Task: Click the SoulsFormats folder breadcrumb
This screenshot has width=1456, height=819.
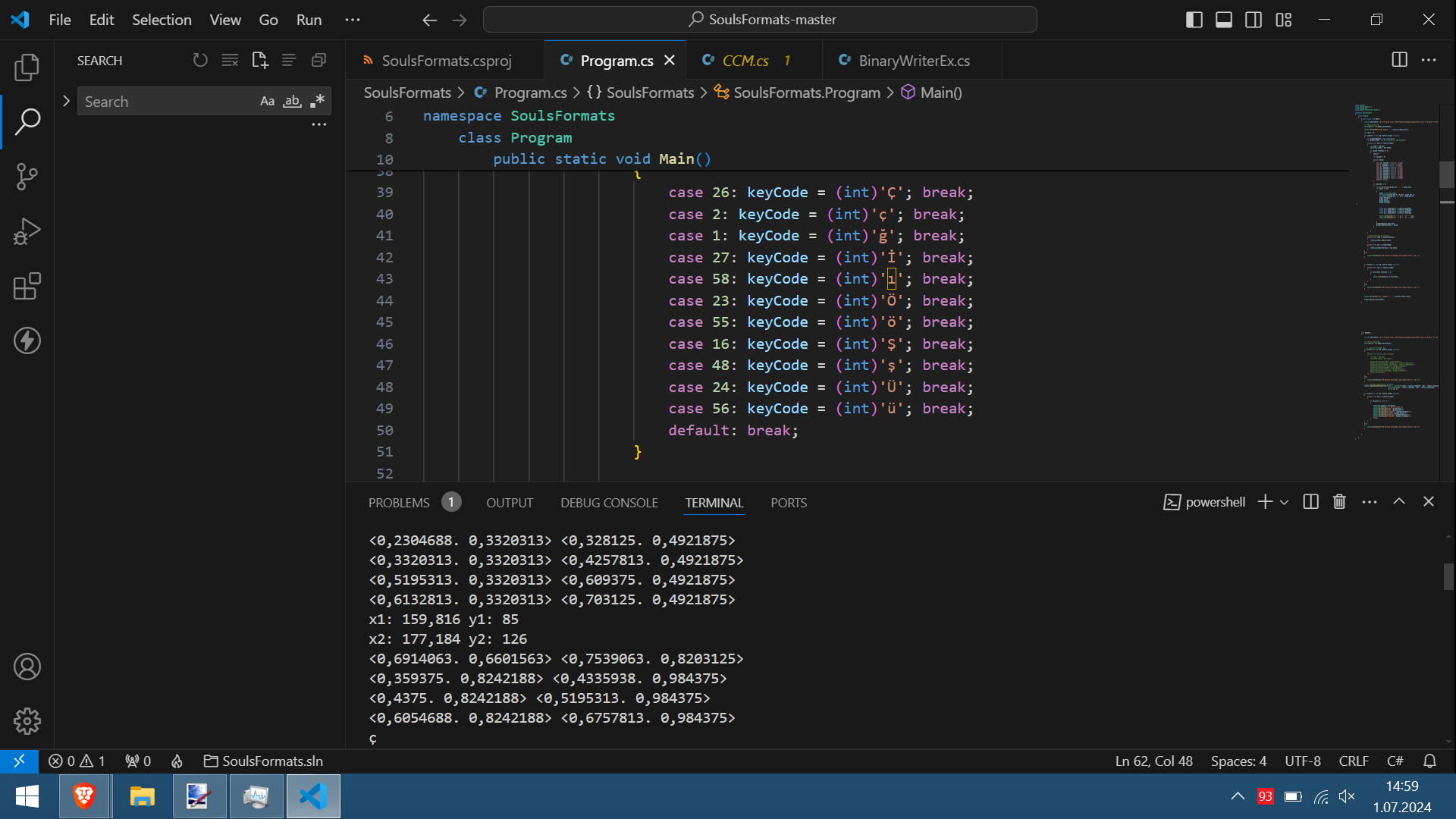Action: tap(407, 93)
